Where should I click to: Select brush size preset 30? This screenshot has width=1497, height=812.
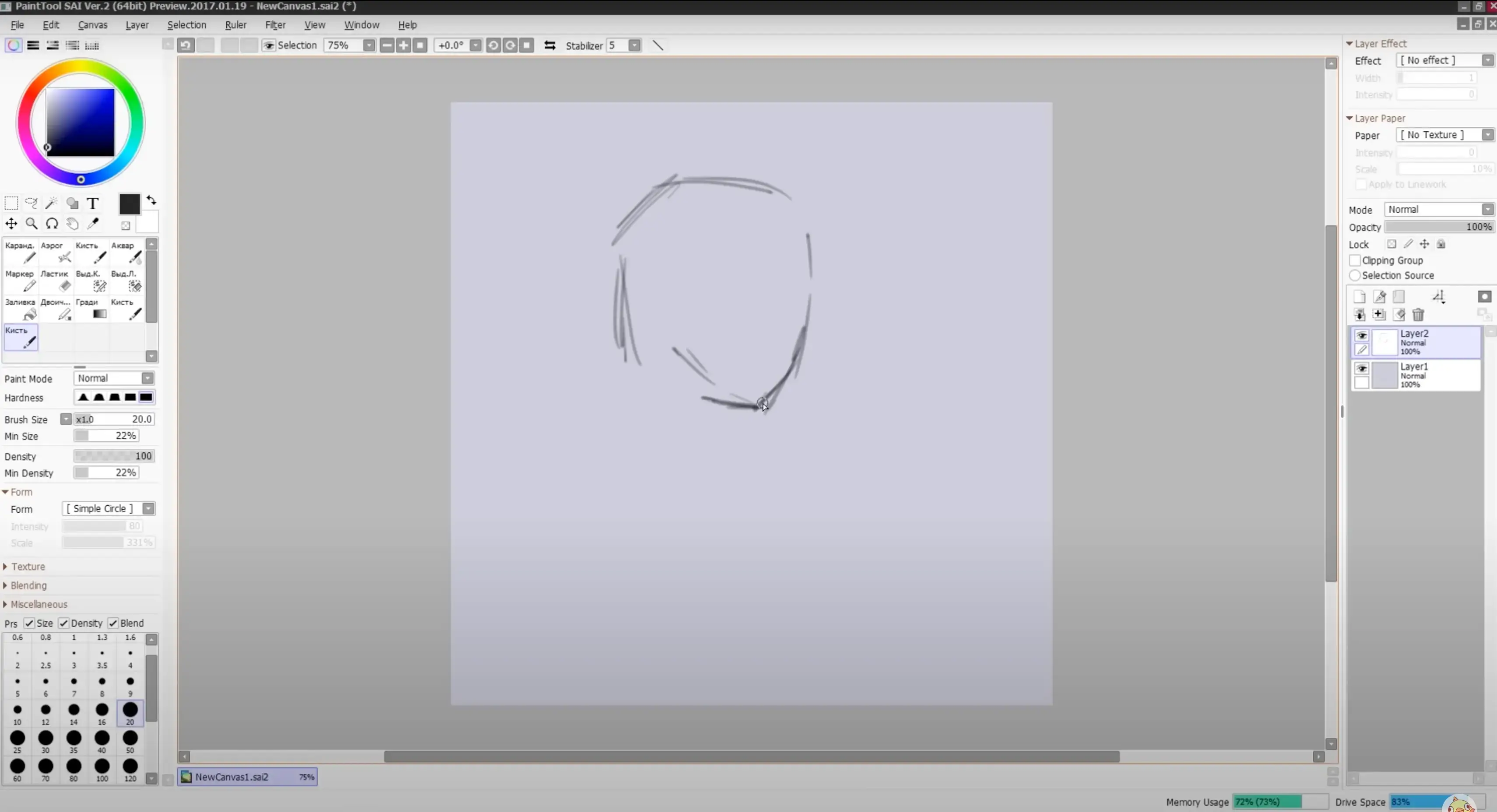(46, 739)
